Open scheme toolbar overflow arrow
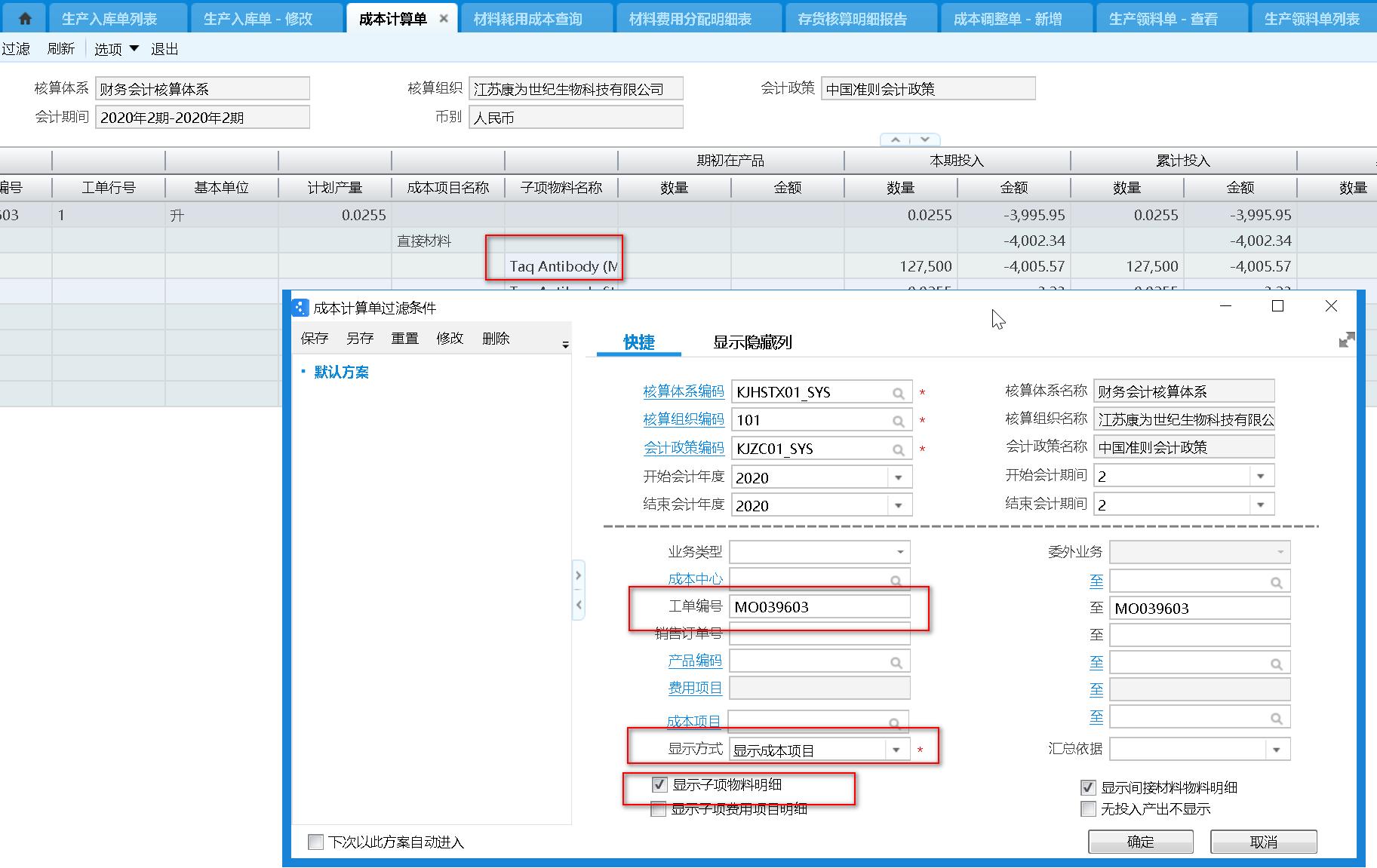The height and width of the screenshot is (868, 1377). point(565,345)
